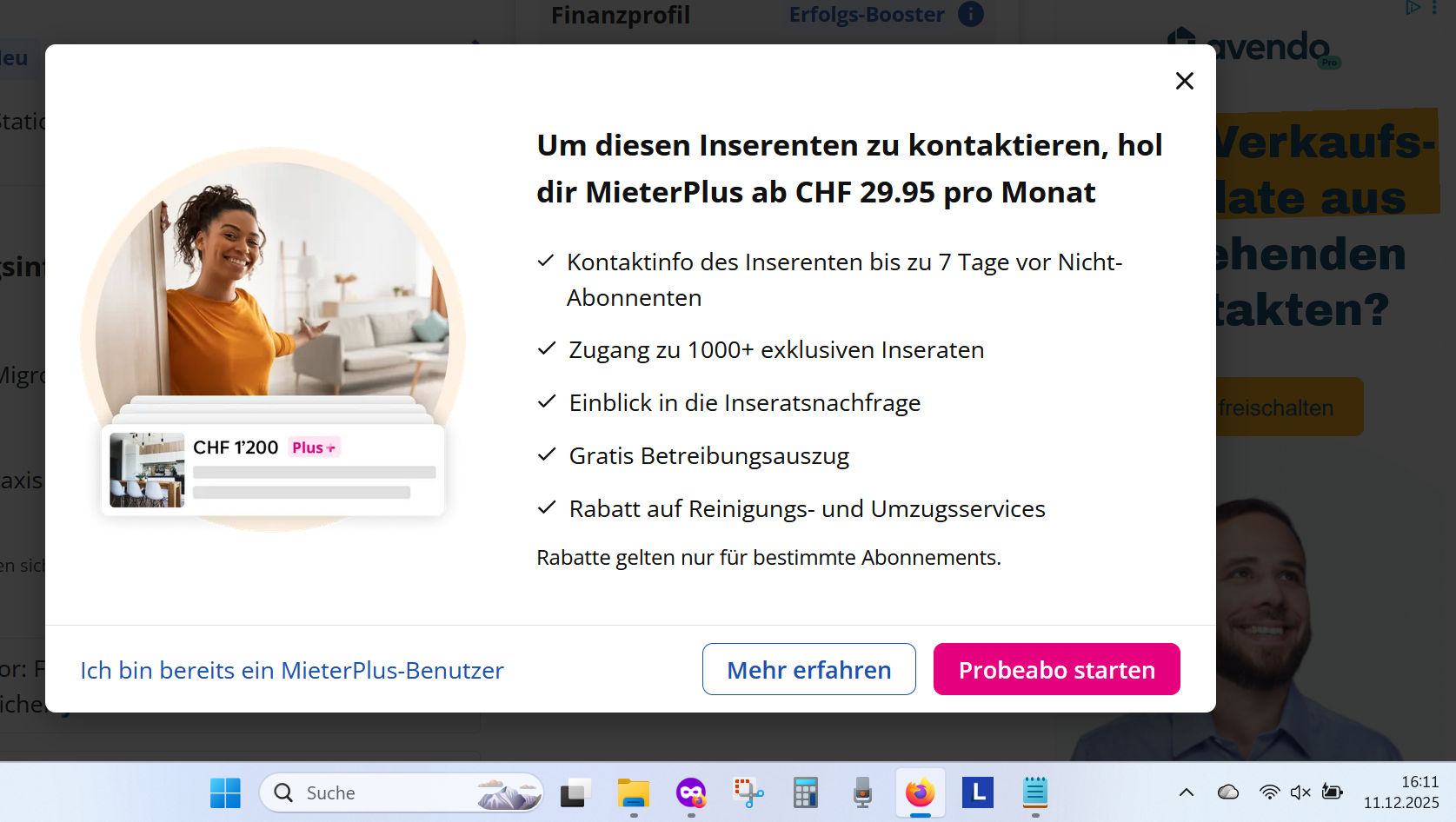Screen dimensions: 1456x822
Task: Open Wi-Fi network settings in tray
Action: pyautogui.click(x=1269, y=792)
